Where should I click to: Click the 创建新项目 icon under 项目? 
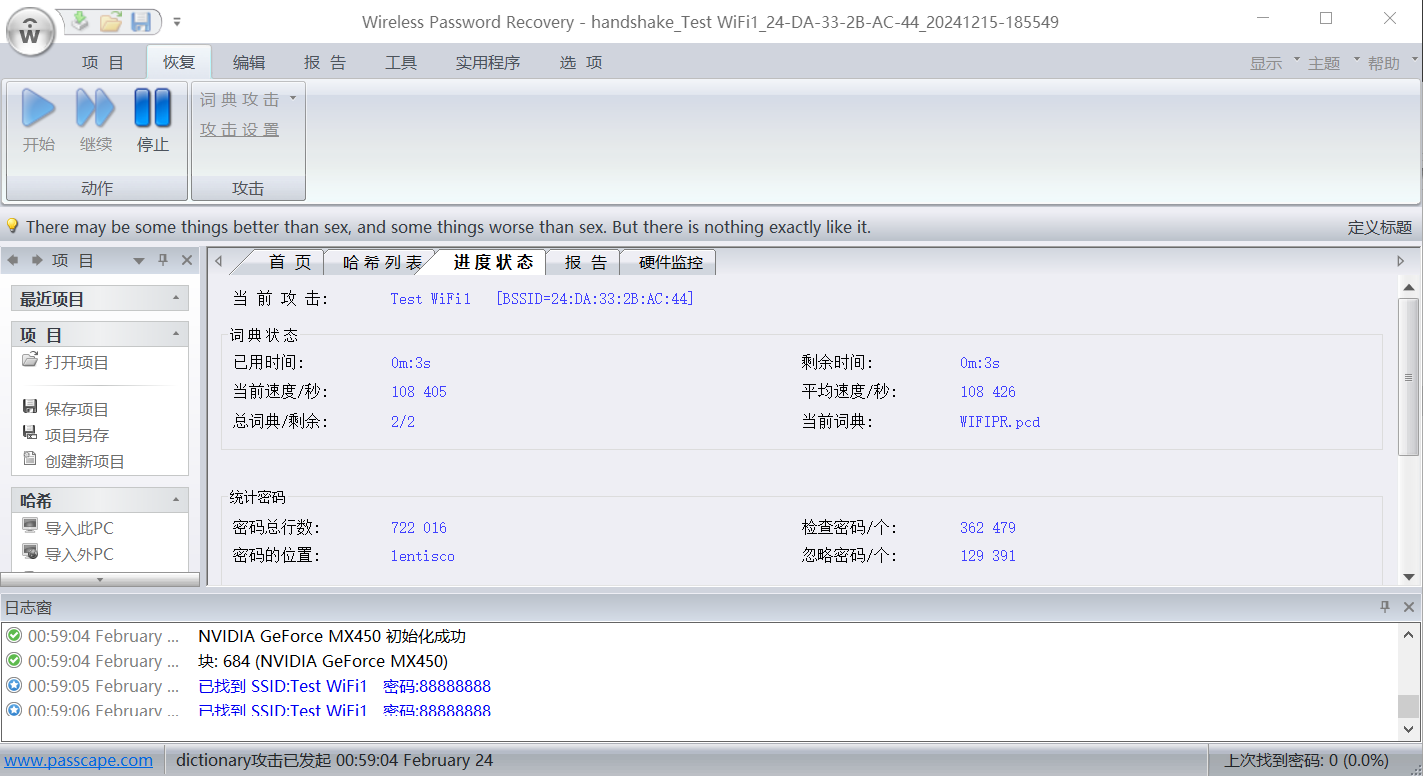30,461
